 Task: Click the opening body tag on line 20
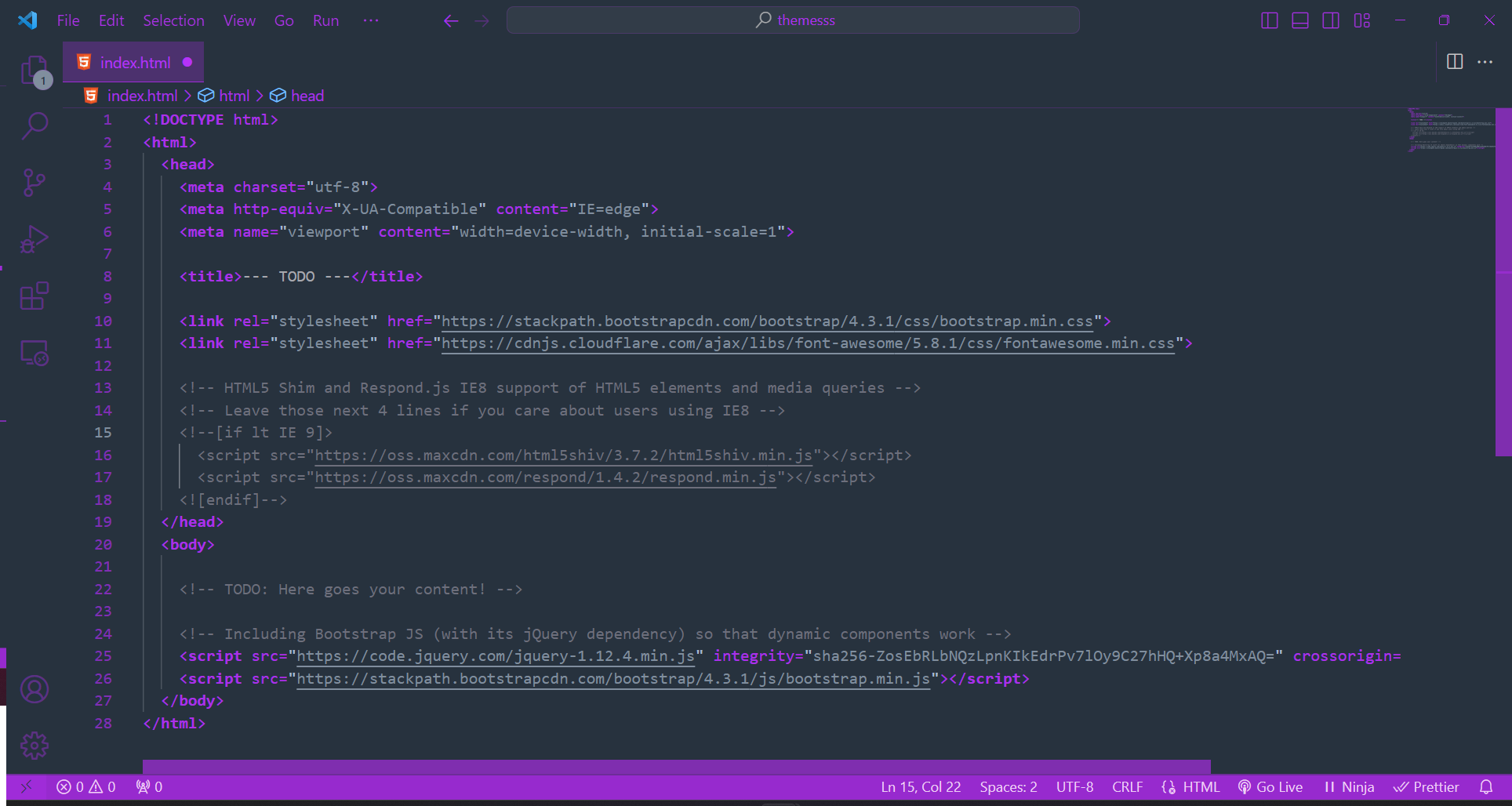tap(187, 545)
